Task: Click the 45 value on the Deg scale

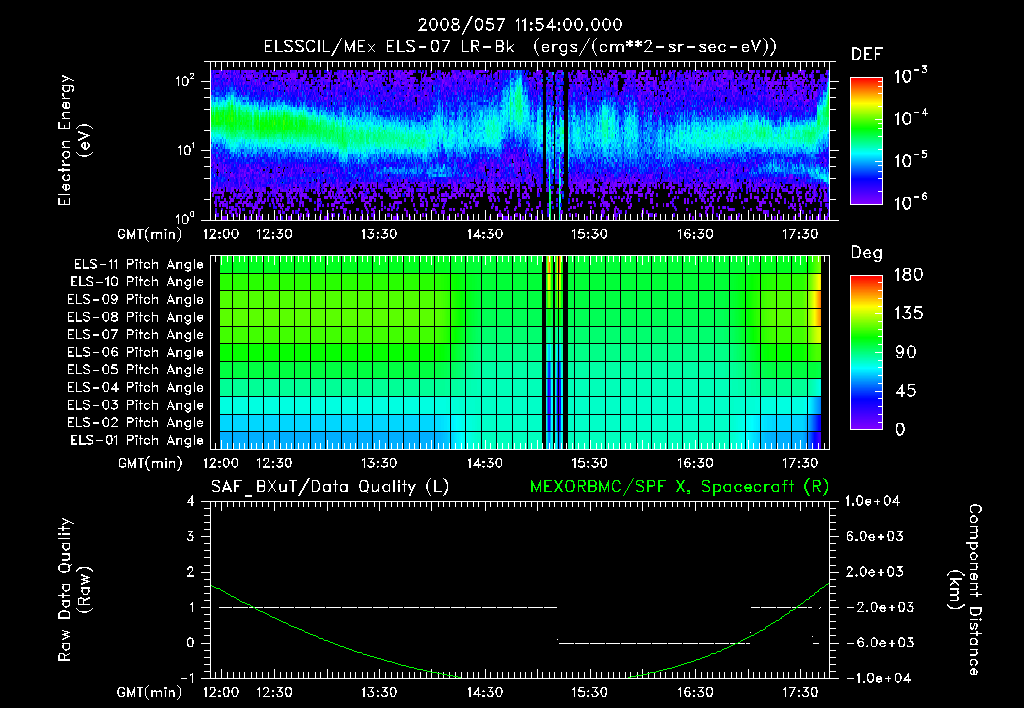Action: tap(908, 391)
